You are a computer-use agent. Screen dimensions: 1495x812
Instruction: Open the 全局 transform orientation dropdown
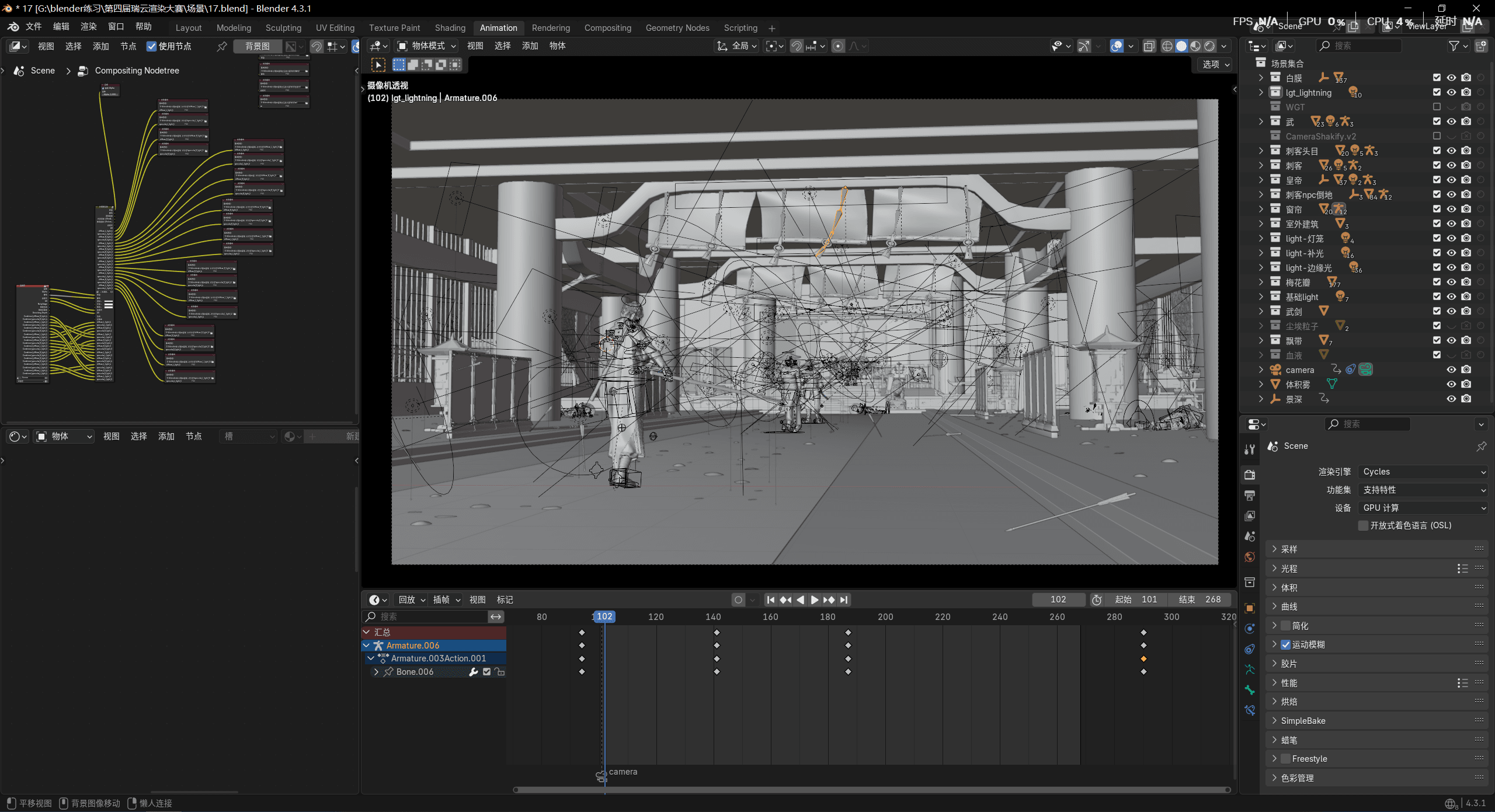coord(737,46)
